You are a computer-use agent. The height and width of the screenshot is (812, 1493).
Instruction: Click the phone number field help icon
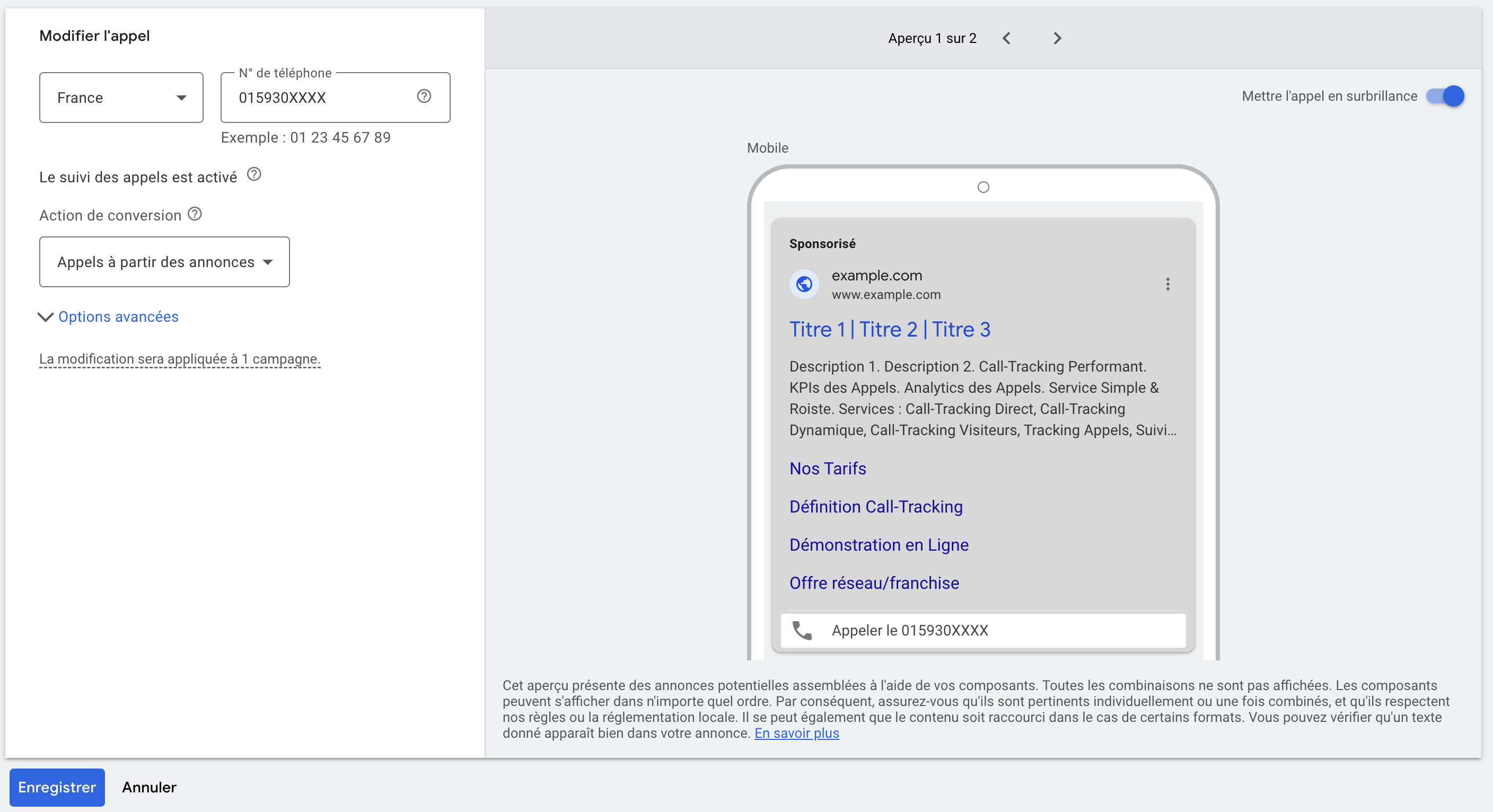coord(424,96)
